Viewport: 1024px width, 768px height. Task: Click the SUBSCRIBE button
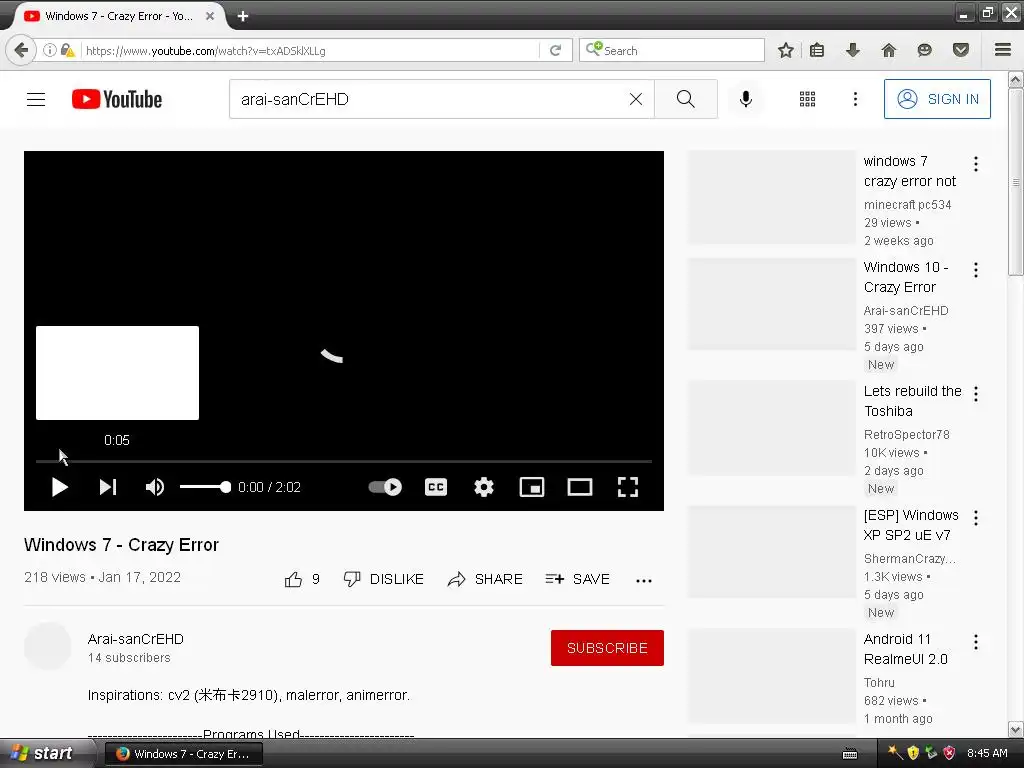(607, 648)
